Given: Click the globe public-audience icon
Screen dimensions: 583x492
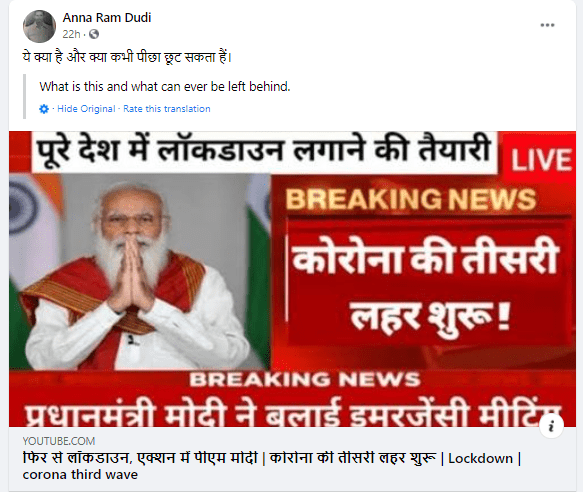Looking at the screenshot, I should tap(94, 34).
